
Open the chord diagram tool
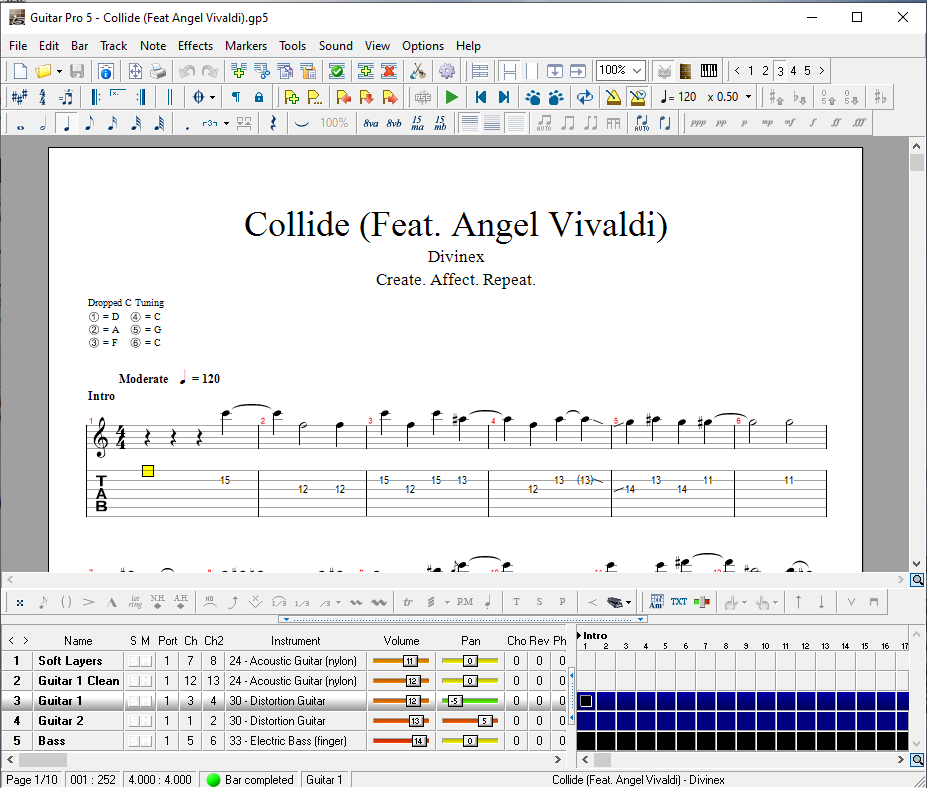pos(656,601)
